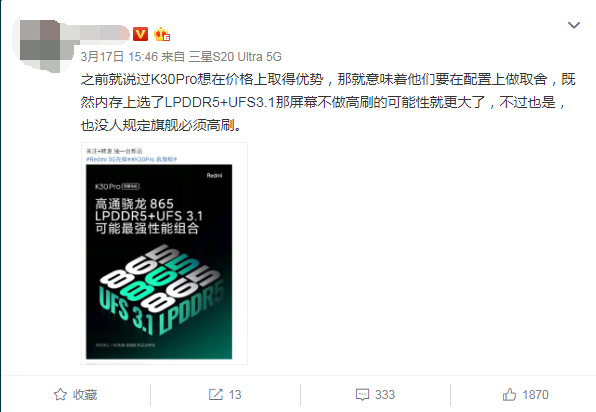Image resolution: width=596 pixels, height=412 pixels.
Task: Click the 高通骁龙 865 headline in the poster
Action: (x=134, y=204)
